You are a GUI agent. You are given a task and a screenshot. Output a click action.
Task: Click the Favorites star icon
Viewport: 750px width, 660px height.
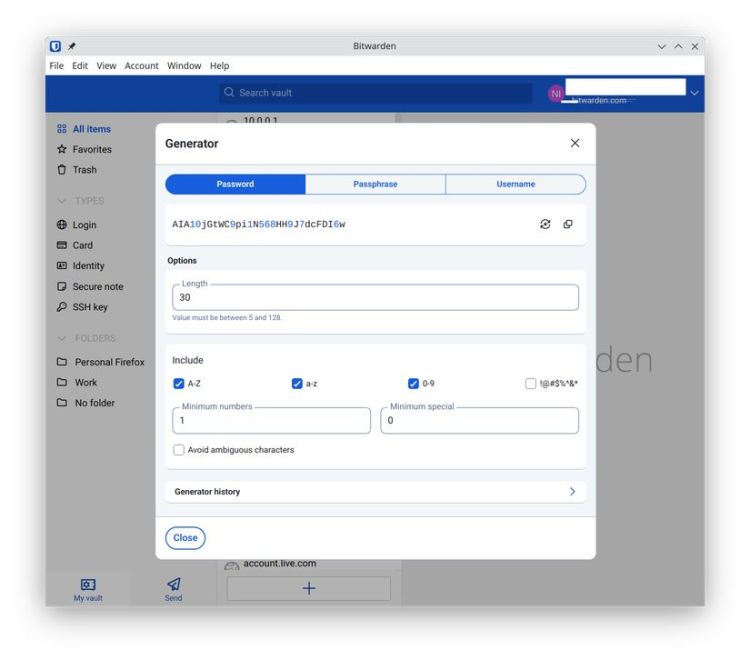tap(62, 150)
